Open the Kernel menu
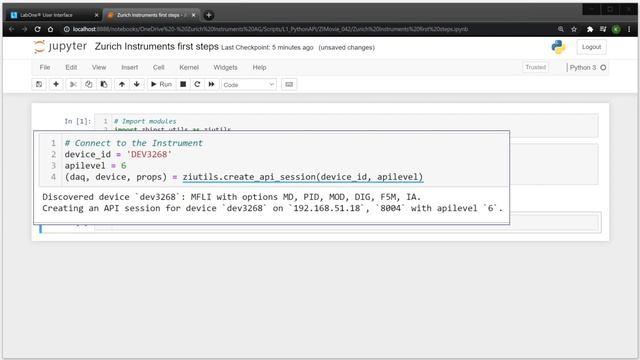Image resolution: width=640 pixels, height=360 pixels. coord(189,67)
